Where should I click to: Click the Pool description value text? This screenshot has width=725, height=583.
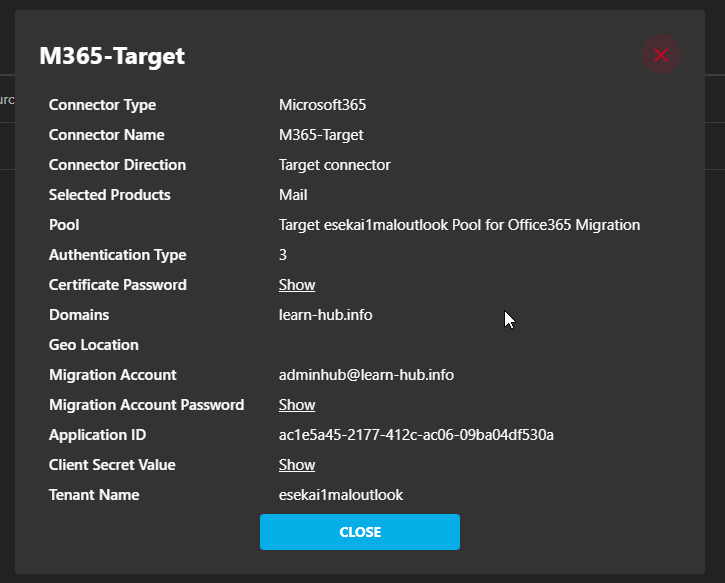459,225
